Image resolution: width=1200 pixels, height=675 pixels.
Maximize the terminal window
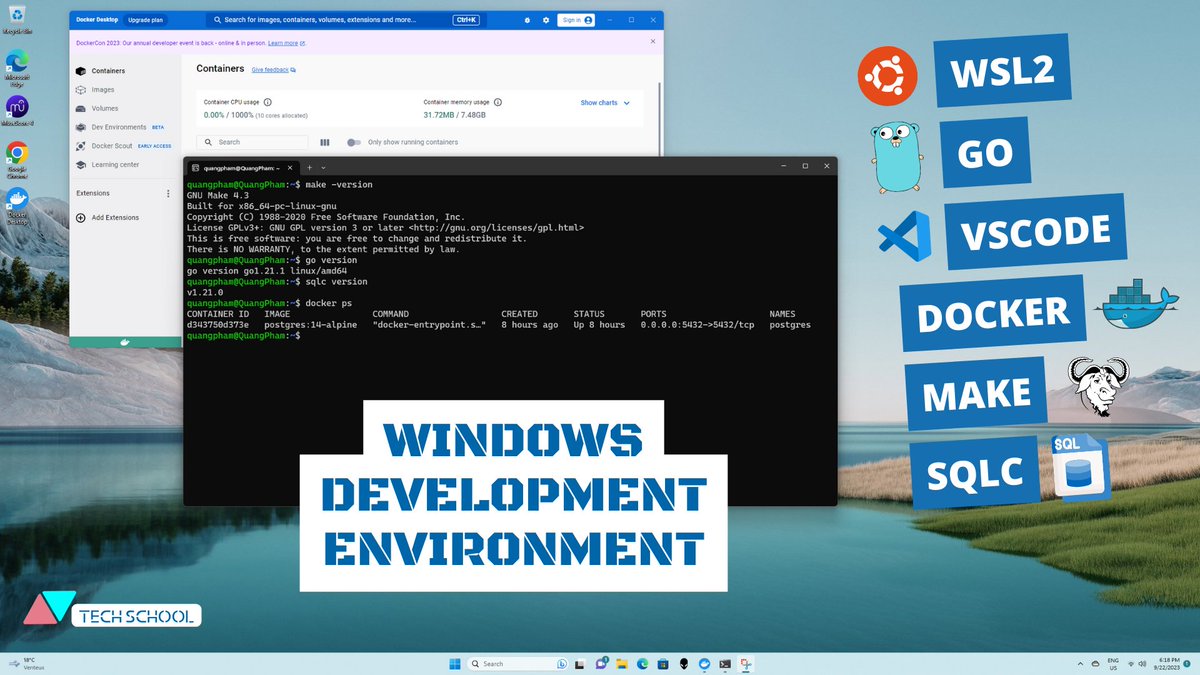[x=805, y=166]
